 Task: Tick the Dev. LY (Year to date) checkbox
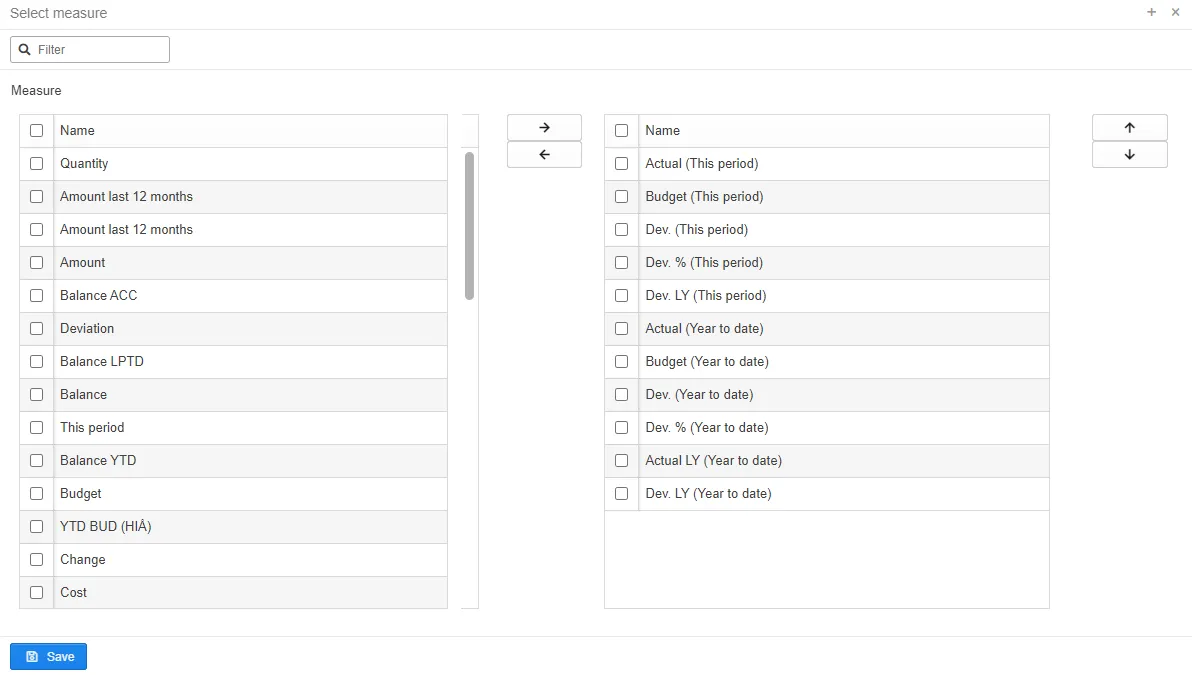pyautogui.click(x=622, y=493)
